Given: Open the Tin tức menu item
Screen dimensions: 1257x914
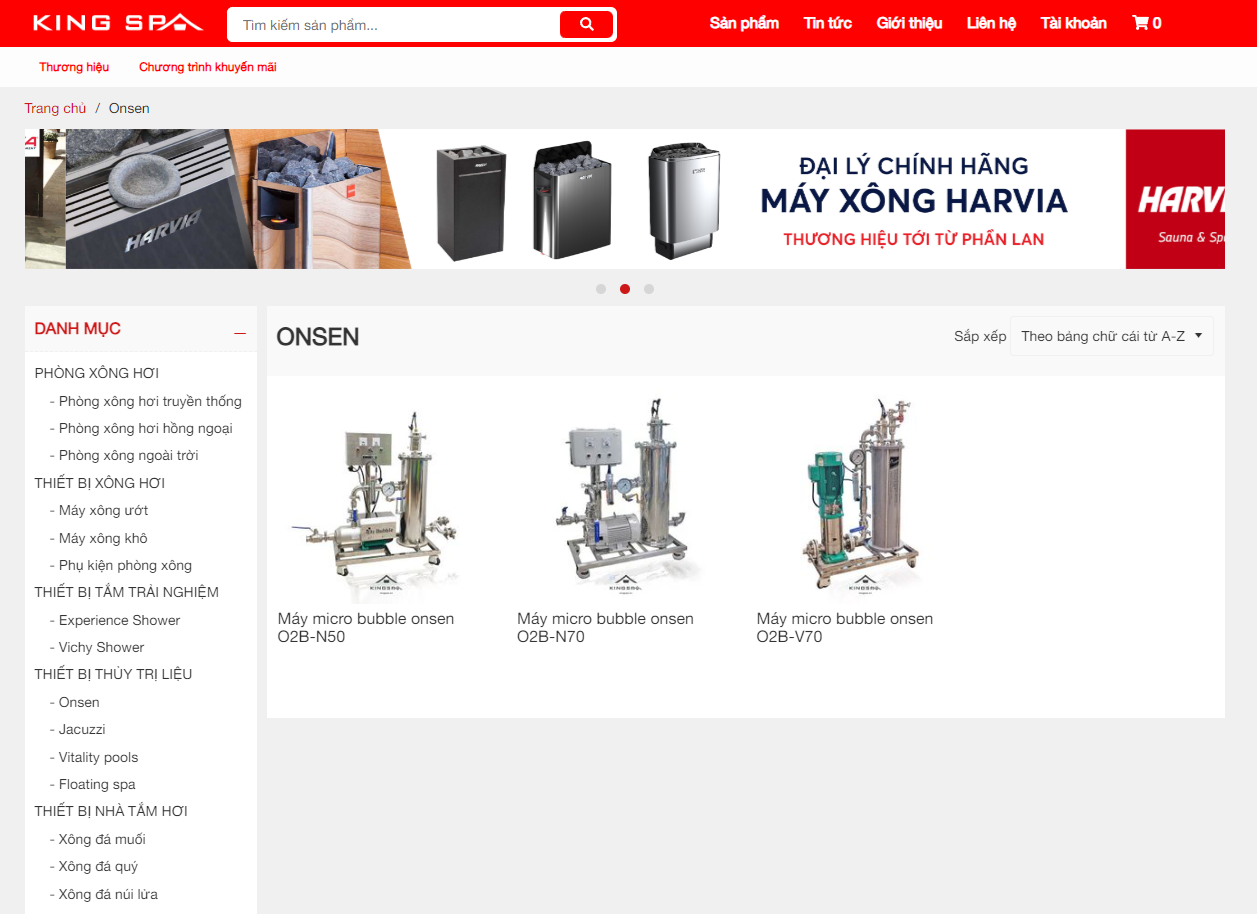Looking at the screenshot, I should point(827,23).
